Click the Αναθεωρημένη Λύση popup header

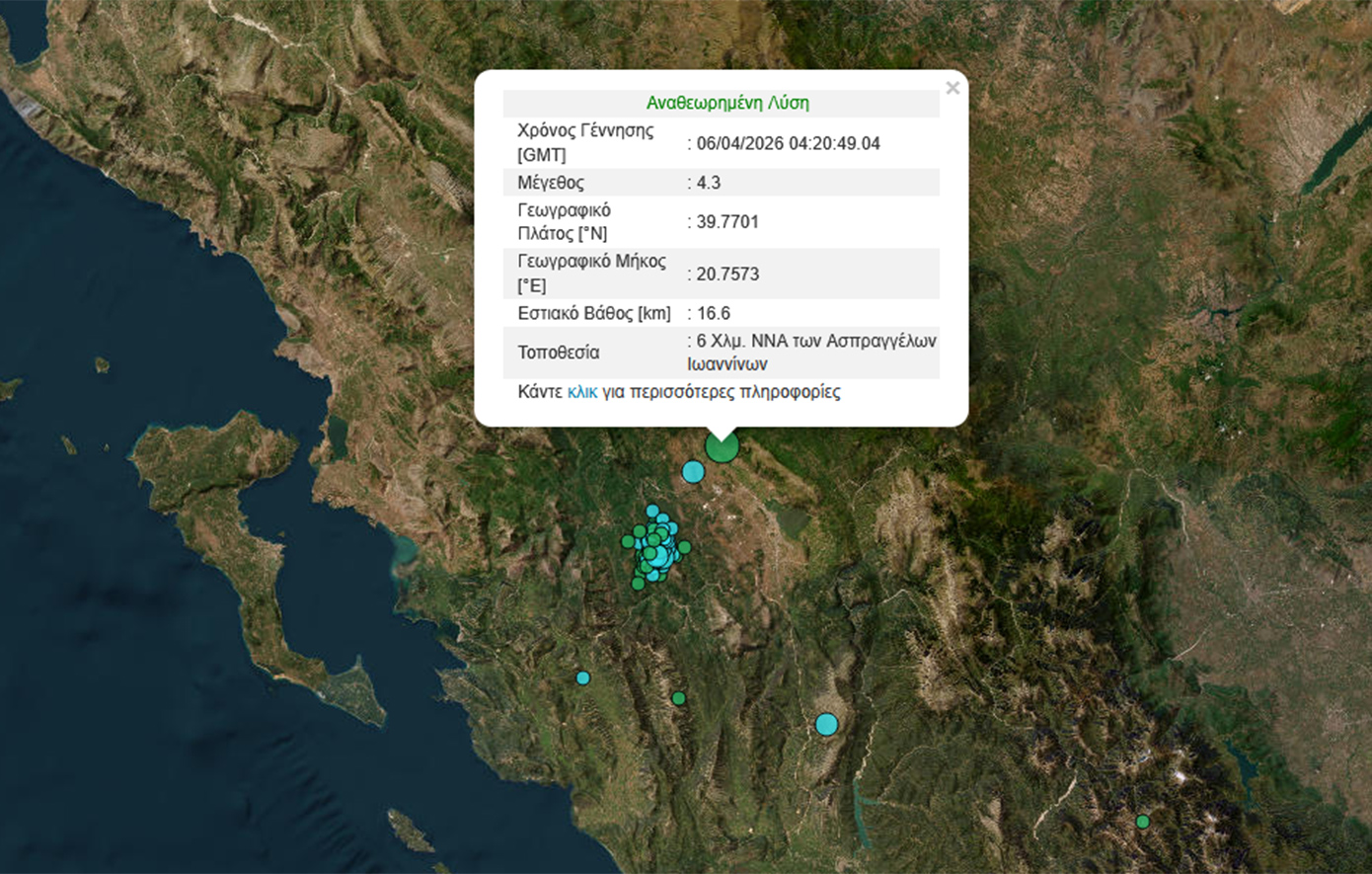tap(726, 103)
